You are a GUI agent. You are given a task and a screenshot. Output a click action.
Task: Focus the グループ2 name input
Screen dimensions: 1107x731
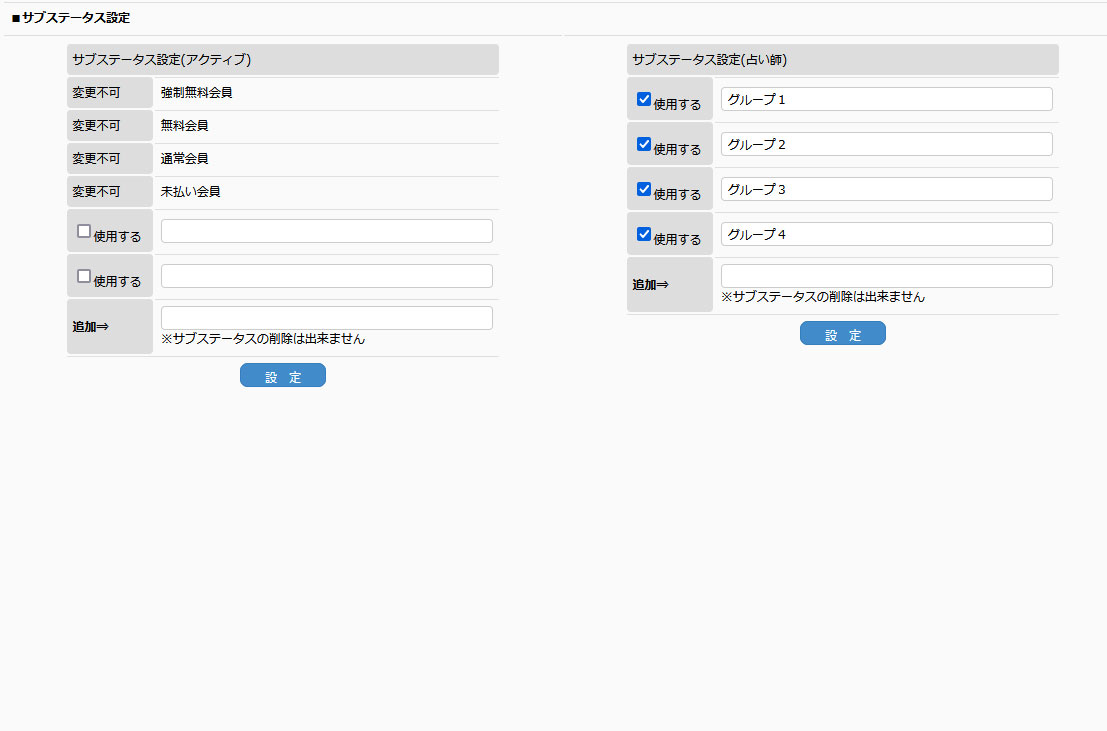click(x=886, y=144)
